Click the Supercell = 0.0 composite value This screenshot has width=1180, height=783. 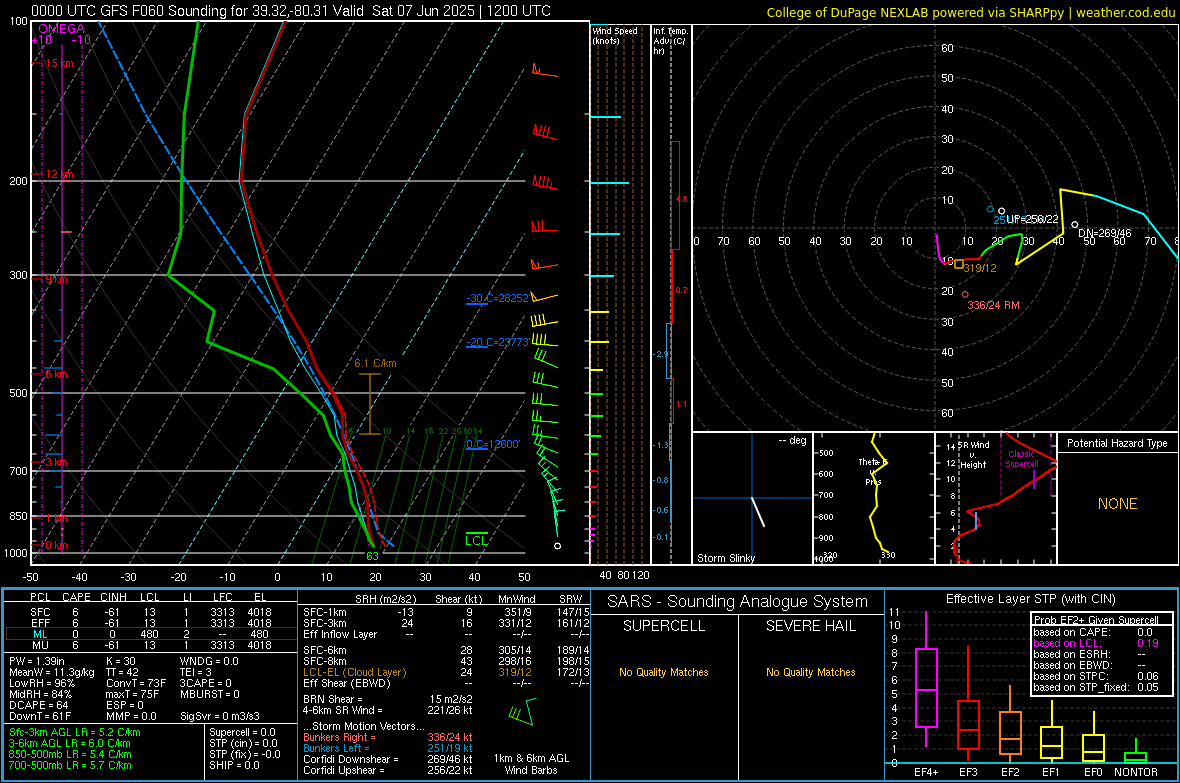pyautogui.click(x=242, y=732)
